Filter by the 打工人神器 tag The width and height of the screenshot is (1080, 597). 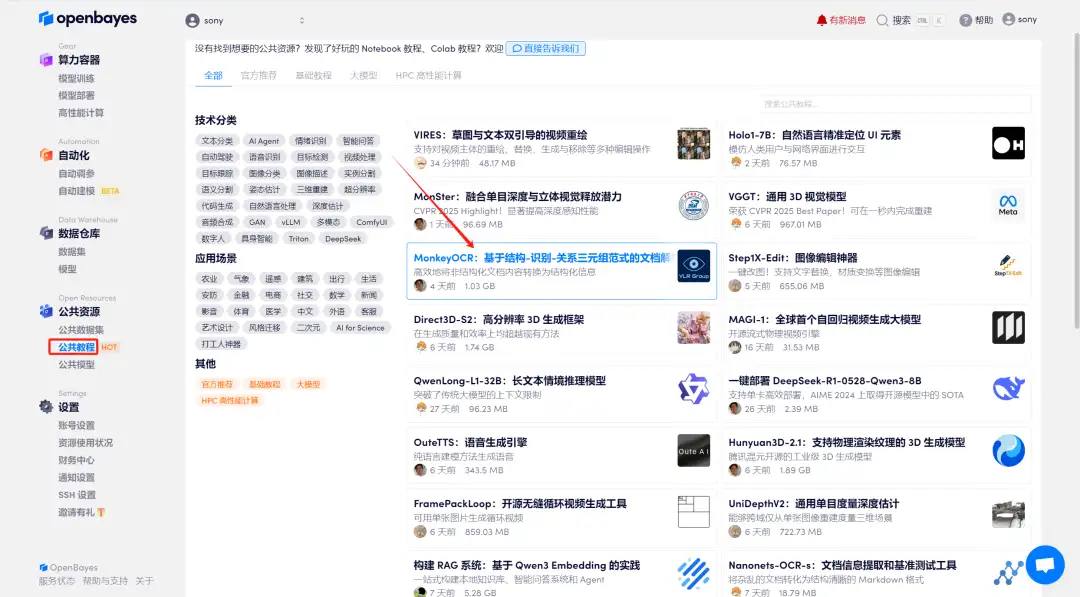(221, 344)
